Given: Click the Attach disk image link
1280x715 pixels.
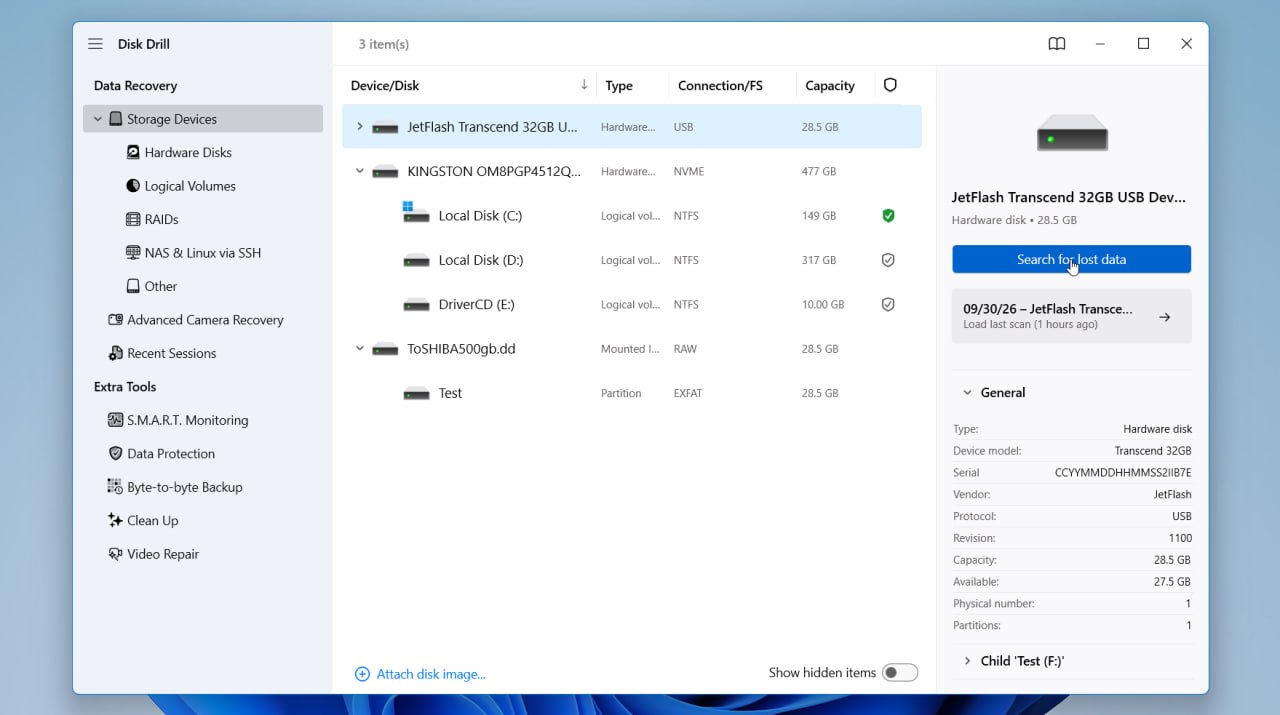Looking at the screenshot, I should (x=421, y=674).
